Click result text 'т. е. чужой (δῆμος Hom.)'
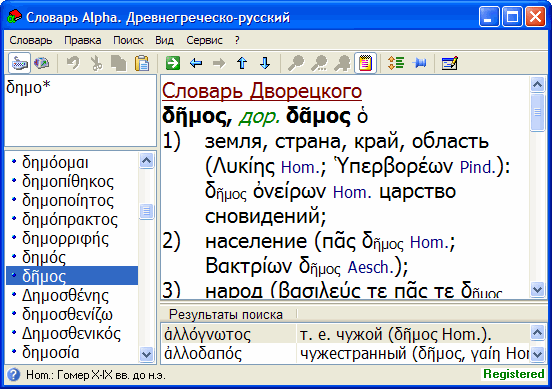 395,334
